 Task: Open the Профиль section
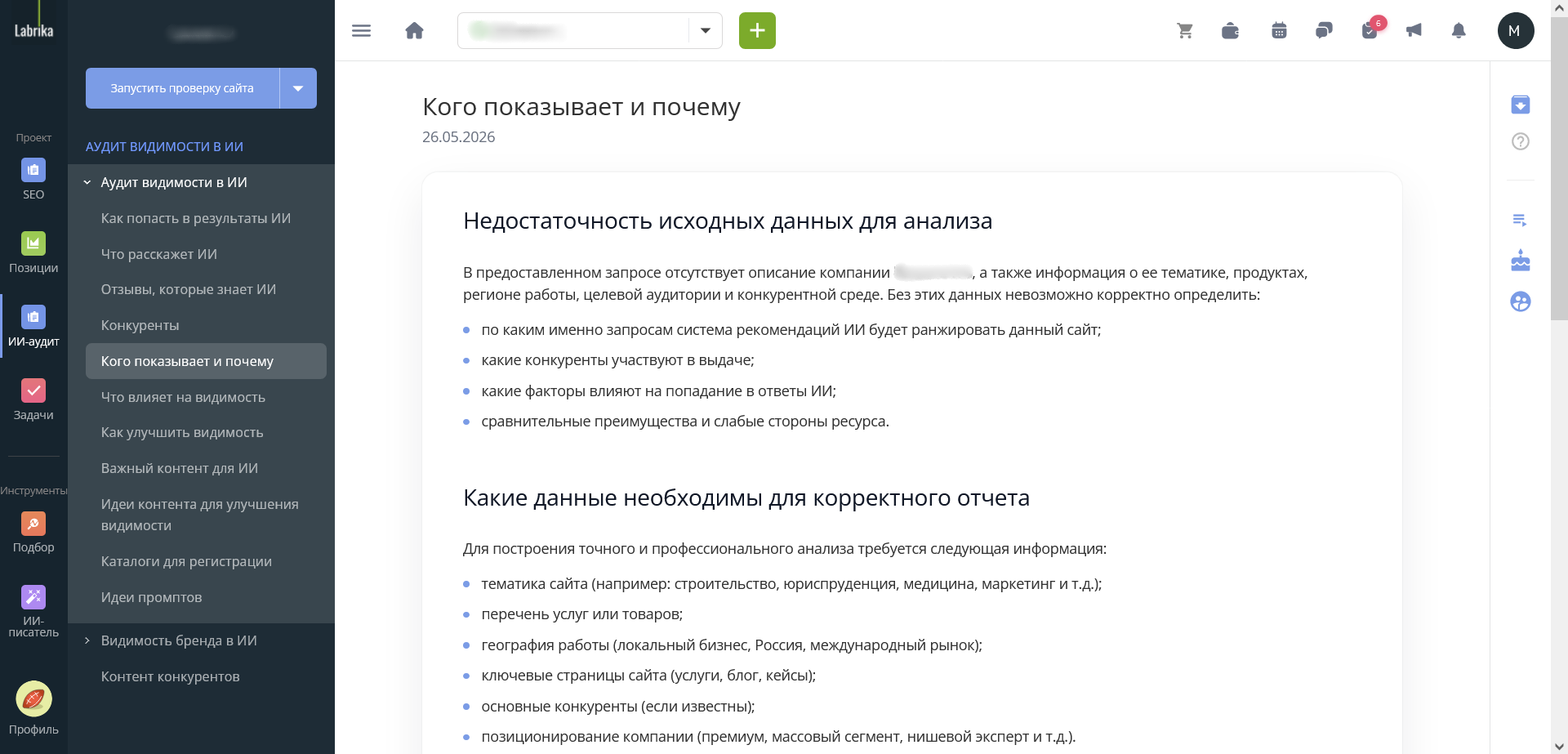pyautogui.click(x=33, y=707)
